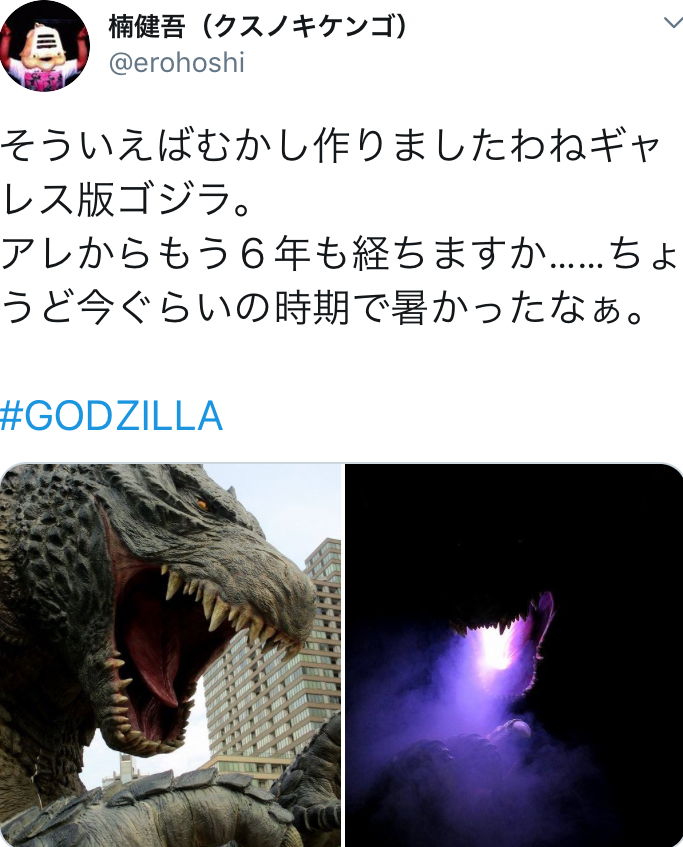Click the white upper teeth in the left photo

point(227,600)
